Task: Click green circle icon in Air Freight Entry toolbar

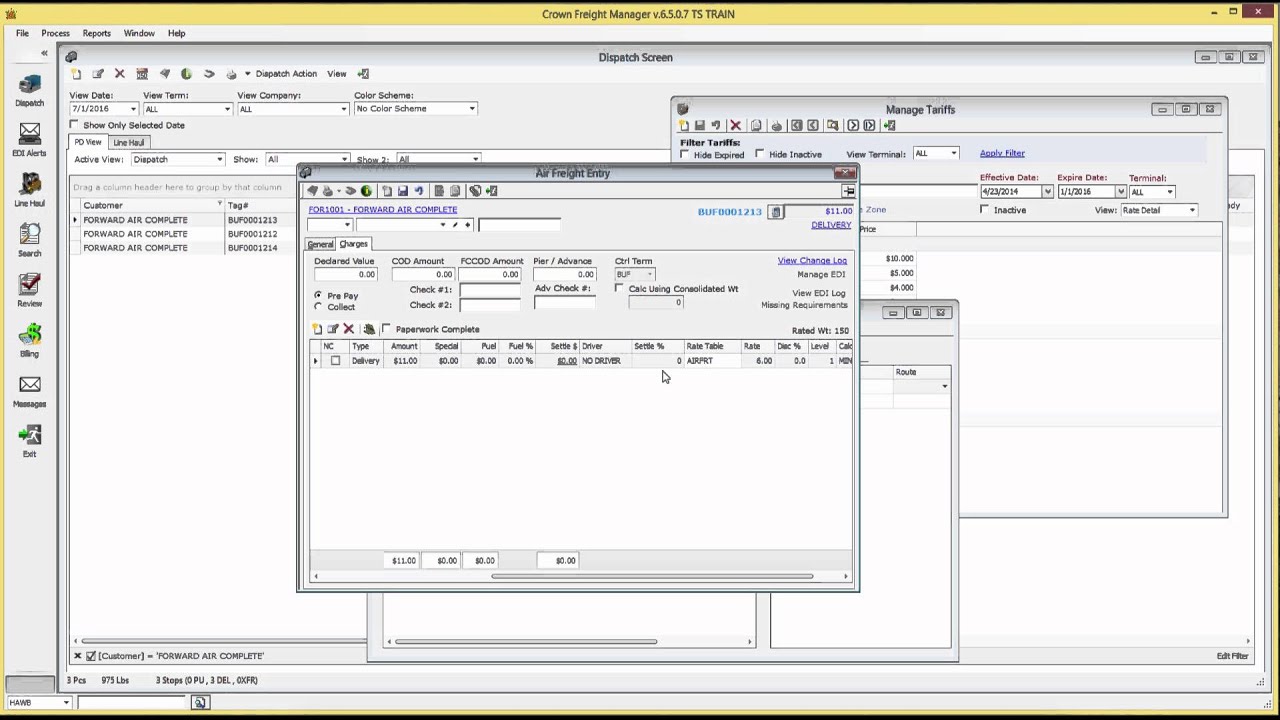Action: click(x=366, y=191)
